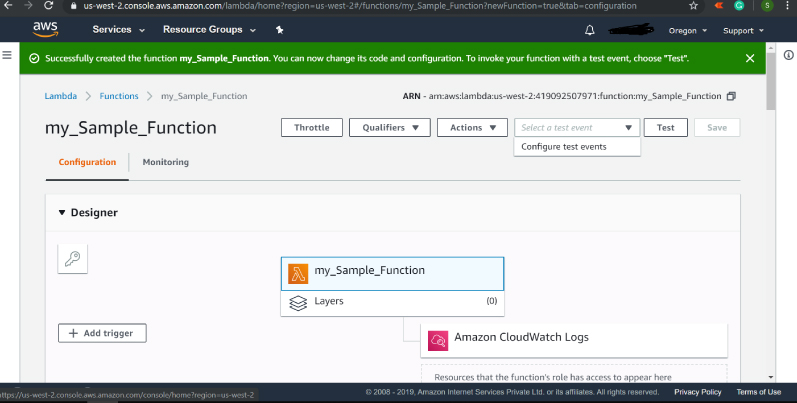Screen dimensions: 797x403
Task: Click the redacted account name menu
Action: coord(631,30)
